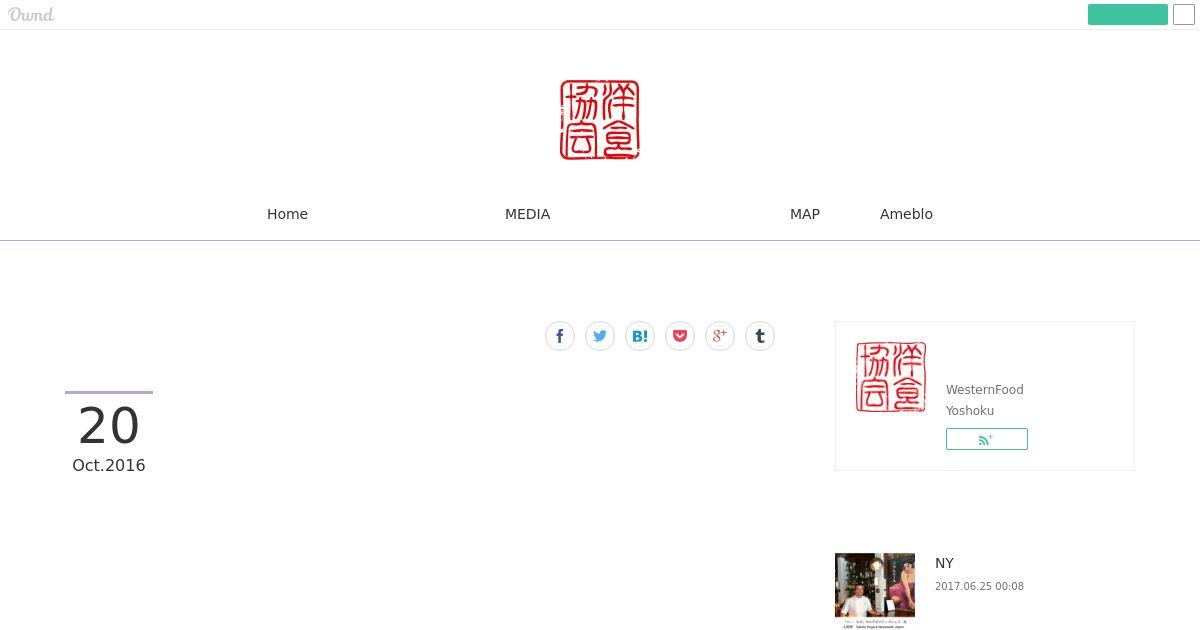1200x630 pixels.
Task: Open the MAP navigation item
Action: (805, 214)
